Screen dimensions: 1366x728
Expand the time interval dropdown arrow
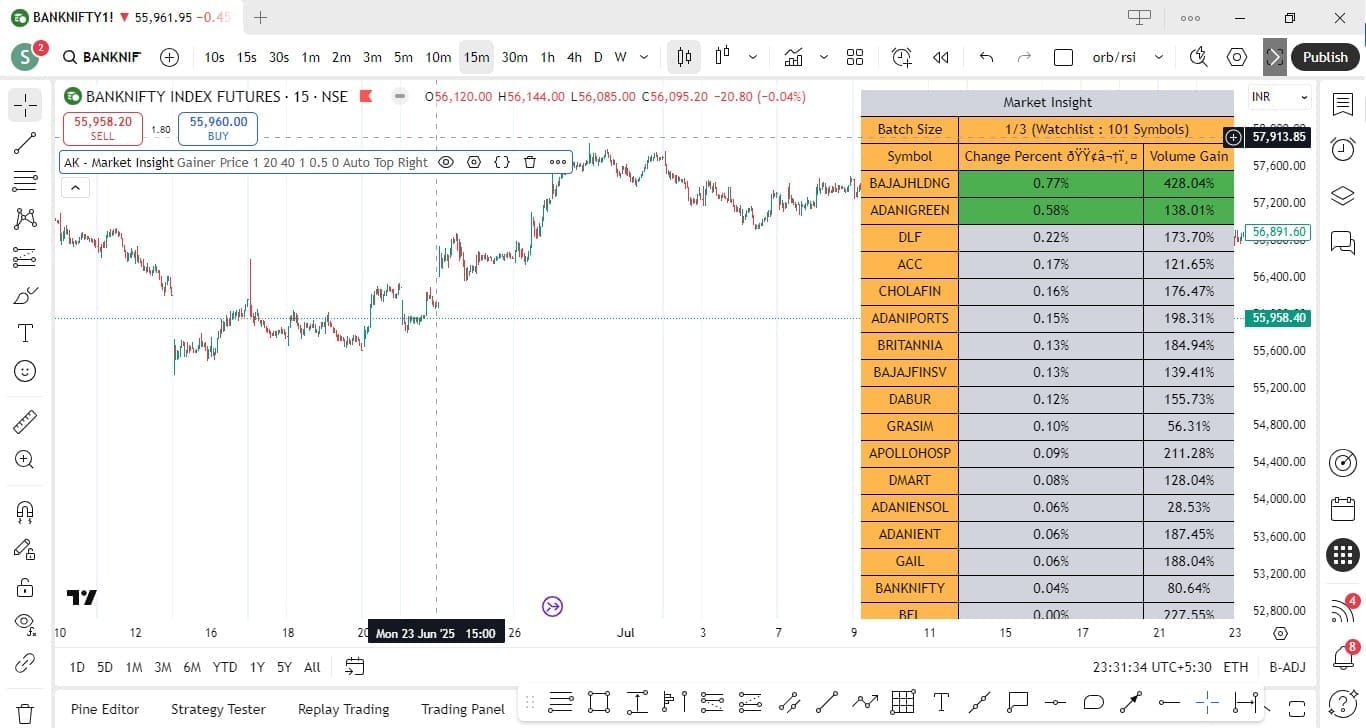click(x=644, y=57)
